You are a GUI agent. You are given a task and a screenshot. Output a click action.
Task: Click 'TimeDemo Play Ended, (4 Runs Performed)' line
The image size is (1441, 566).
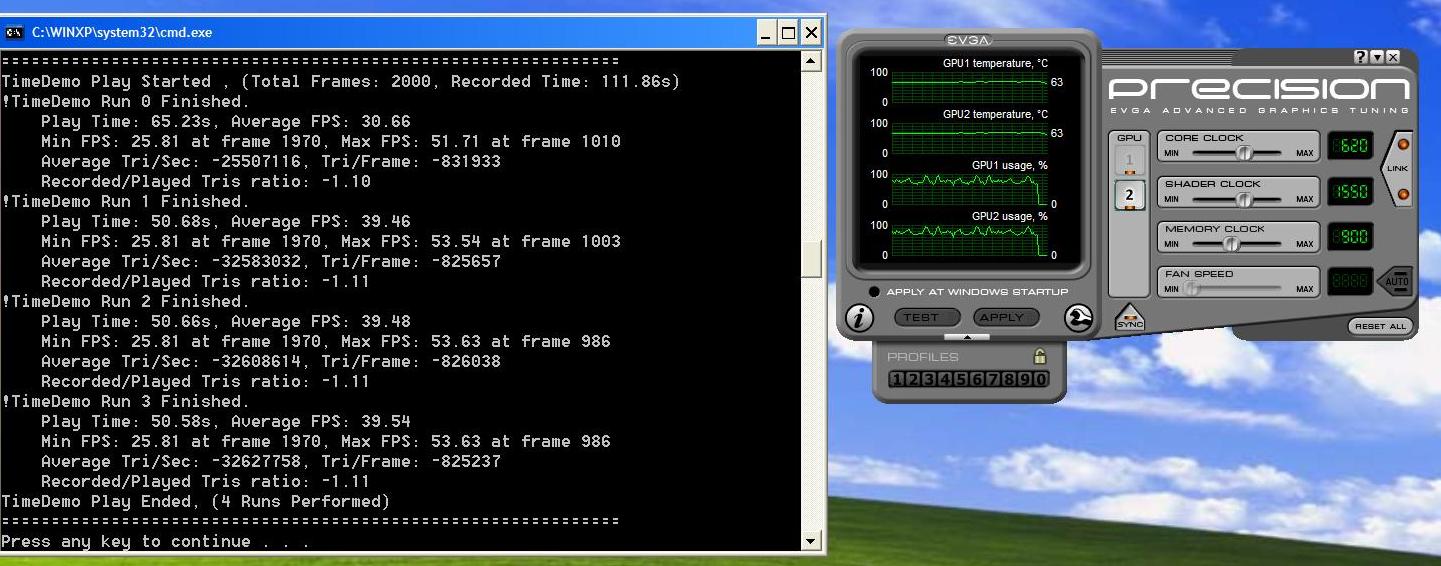point(196,501)
